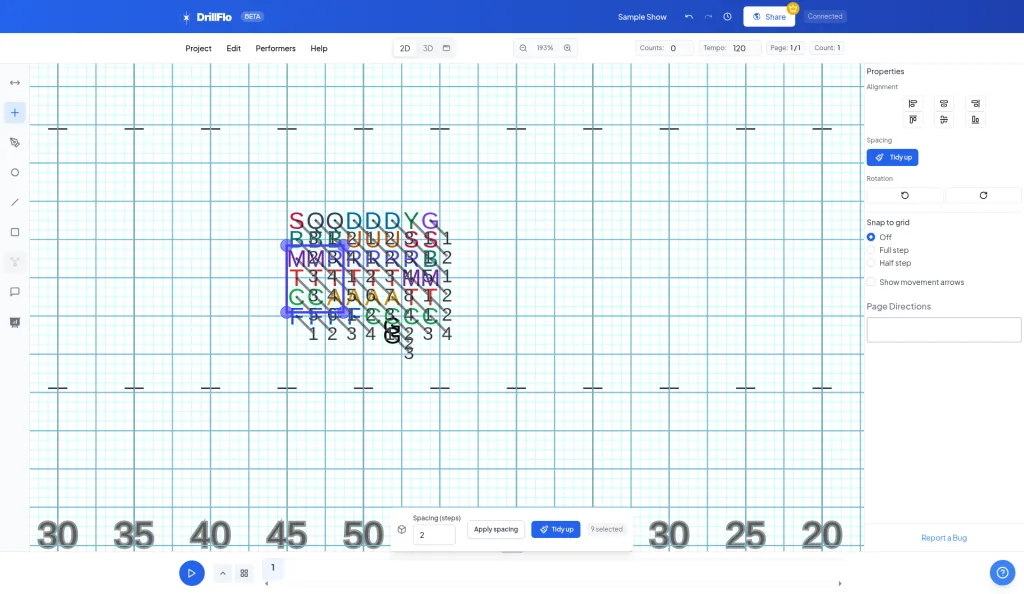The height and width of the screenshot is (594, 1024).
Task: Select page 1 tab in timeline
Action: 273,568
